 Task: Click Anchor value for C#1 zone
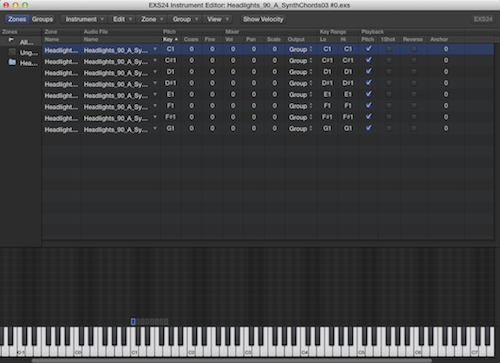click(446, 61)
